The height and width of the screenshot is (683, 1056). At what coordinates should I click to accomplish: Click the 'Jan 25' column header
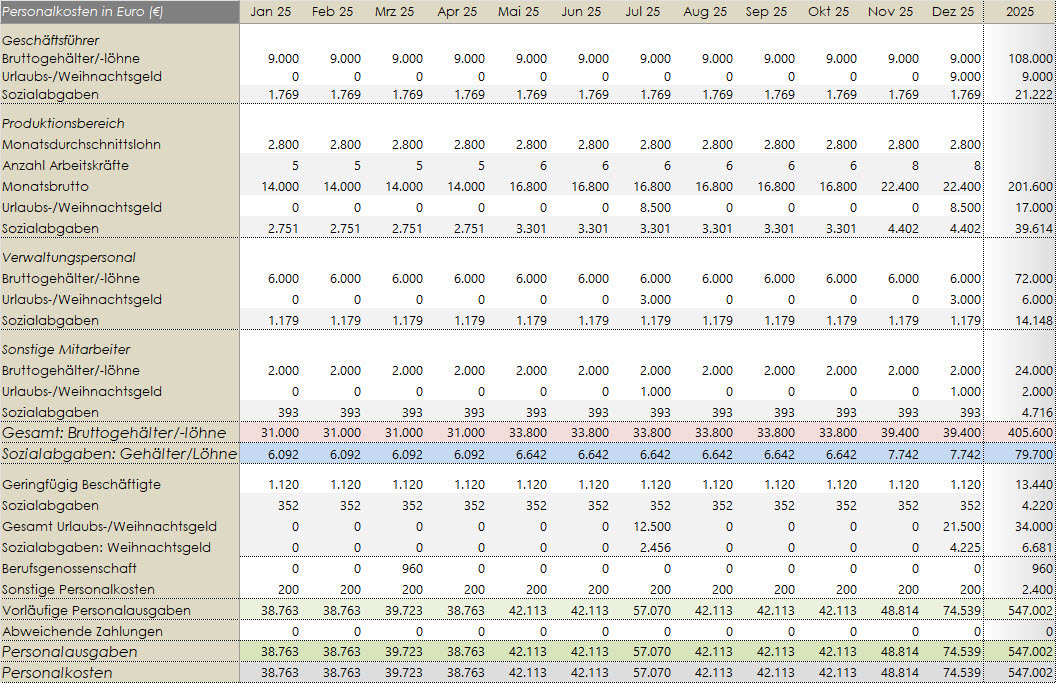click(271, 11)
